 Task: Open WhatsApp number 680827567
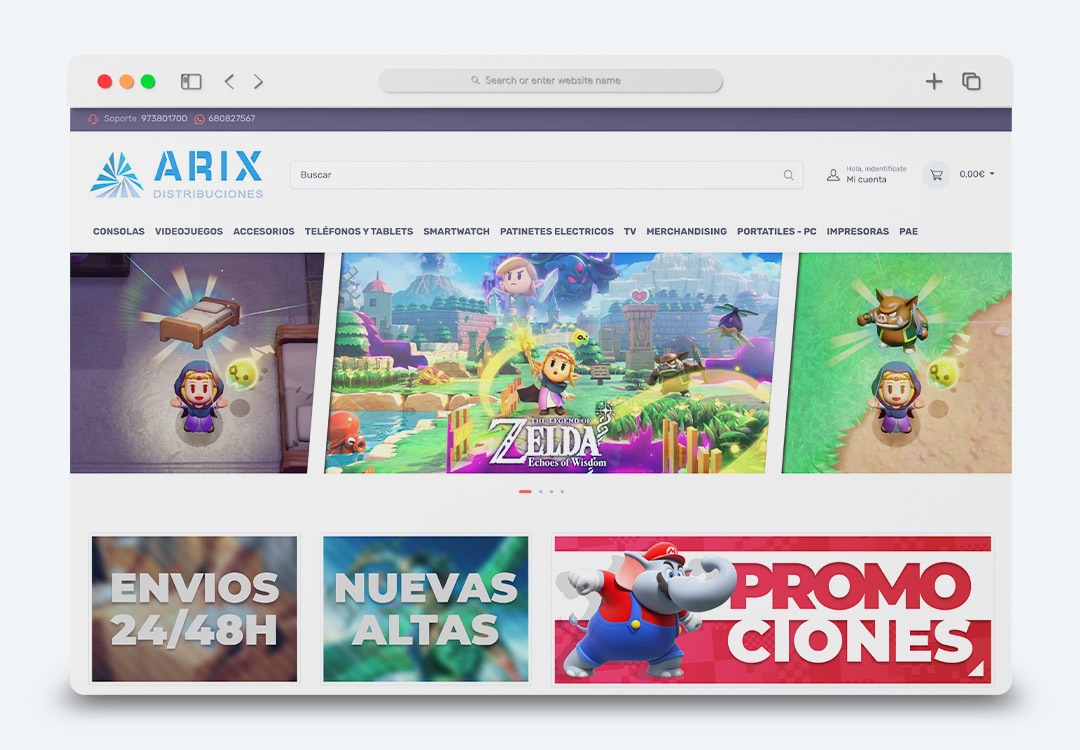tap(231, 118)
